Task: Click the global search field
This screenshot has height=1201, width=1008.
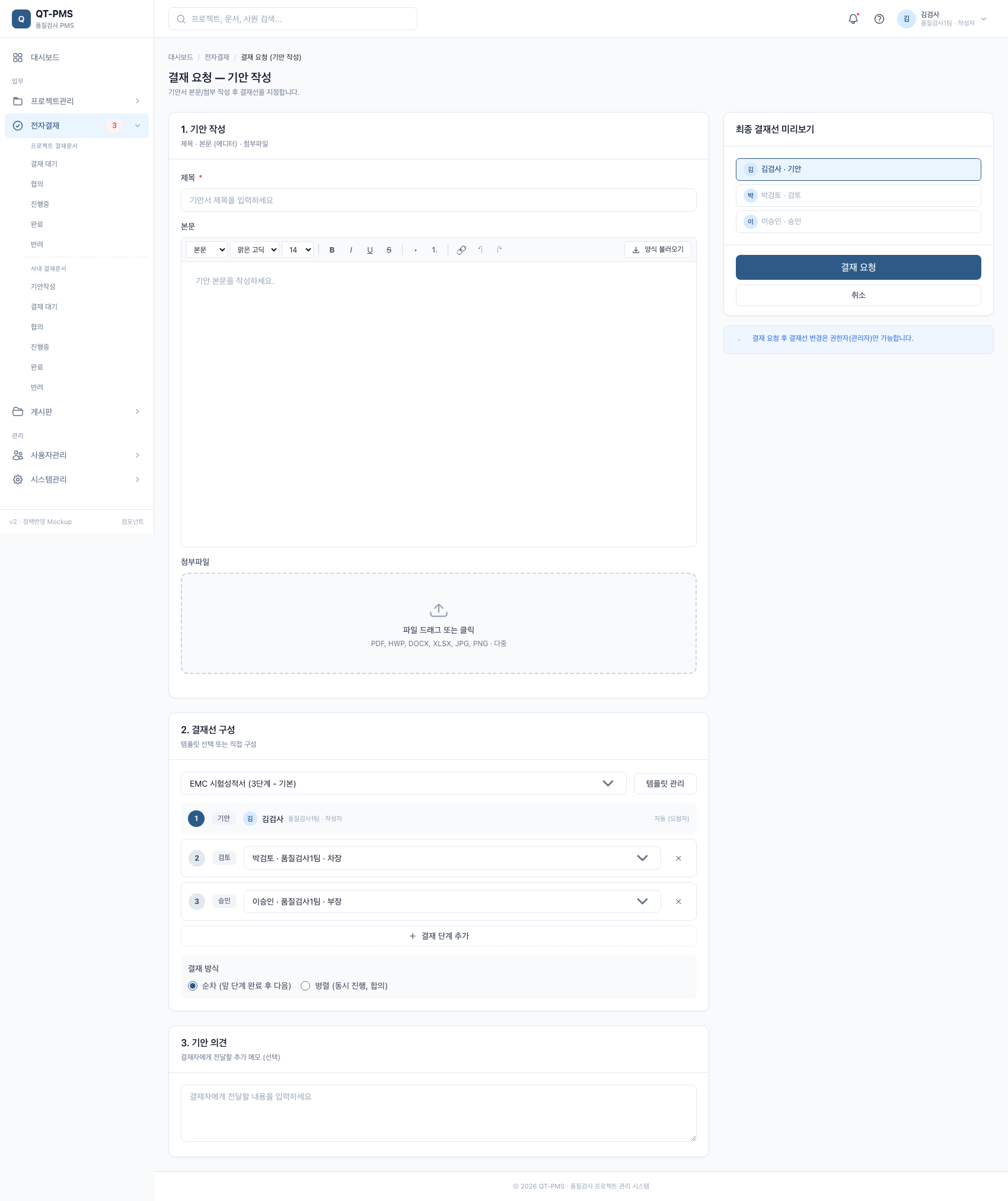Action: click(293, 19)
